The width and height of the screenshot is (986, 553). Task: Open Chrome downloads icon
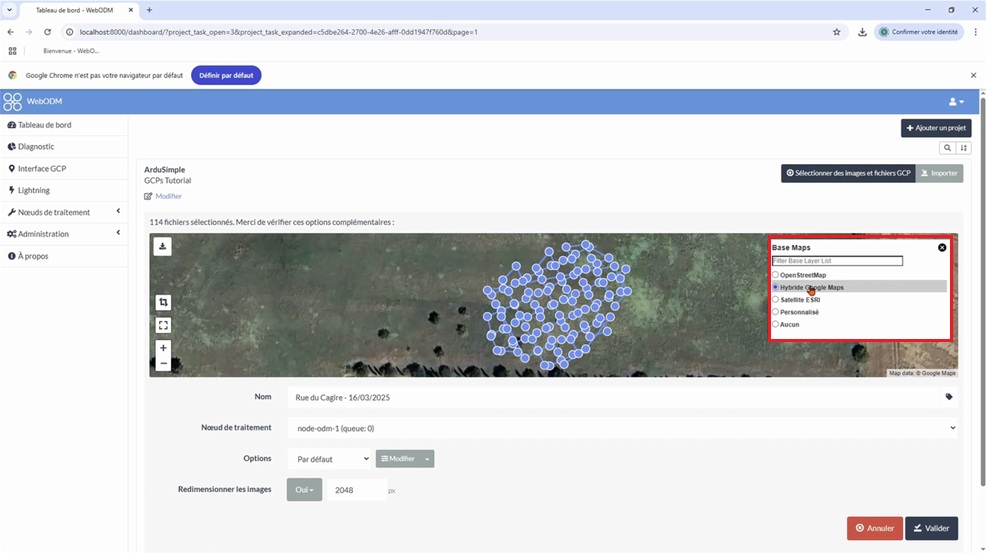click(x=862, y=32)
